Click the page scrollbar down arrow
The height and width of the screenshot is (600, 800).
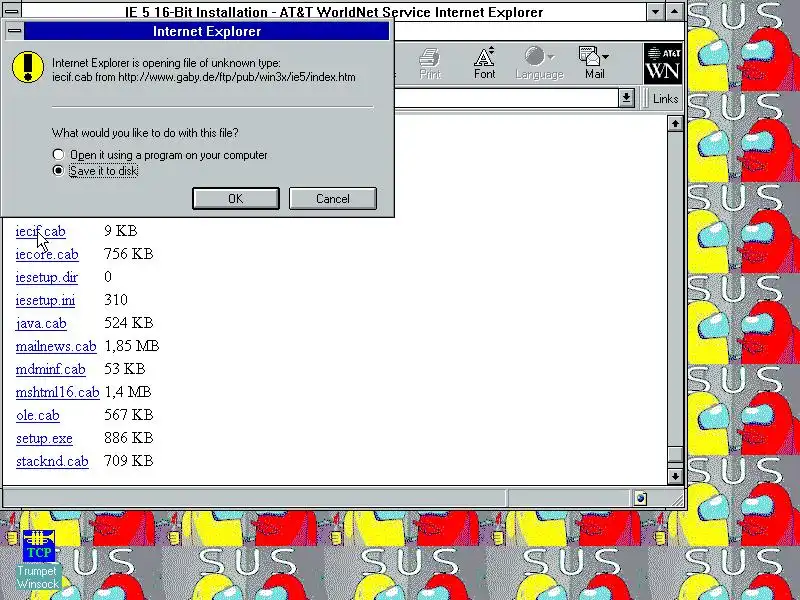coord(675,477)
